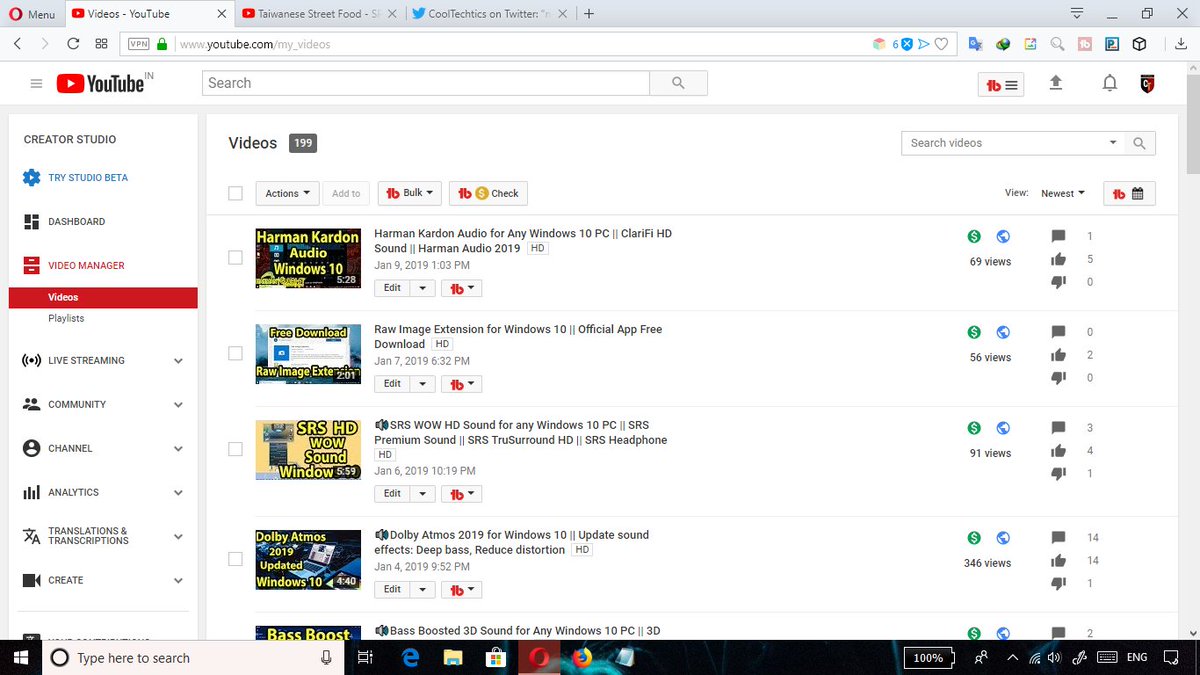Reload the page in Opera
1200x675 pixels.
click(73, 44)
